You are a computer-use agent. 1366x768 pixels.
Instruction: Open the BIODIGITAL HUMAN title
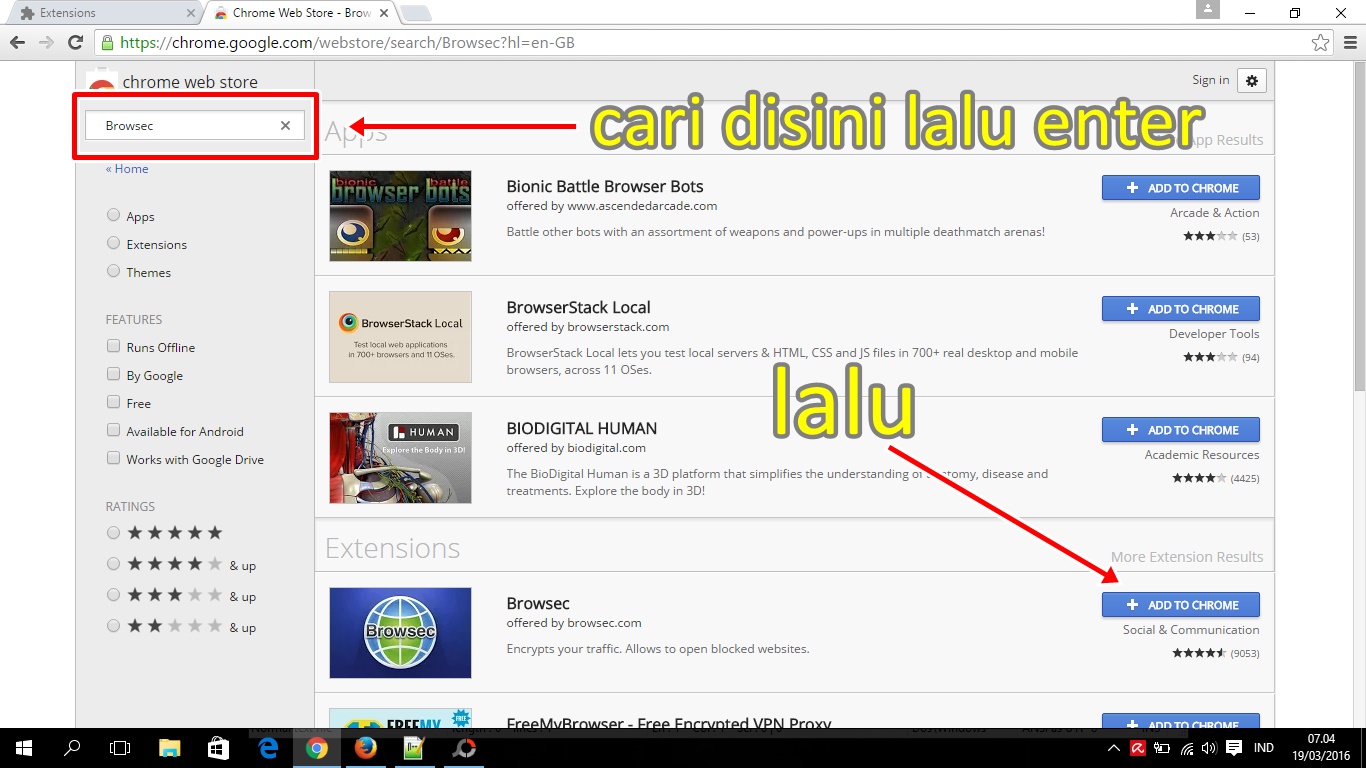click(x=582, y=429)
